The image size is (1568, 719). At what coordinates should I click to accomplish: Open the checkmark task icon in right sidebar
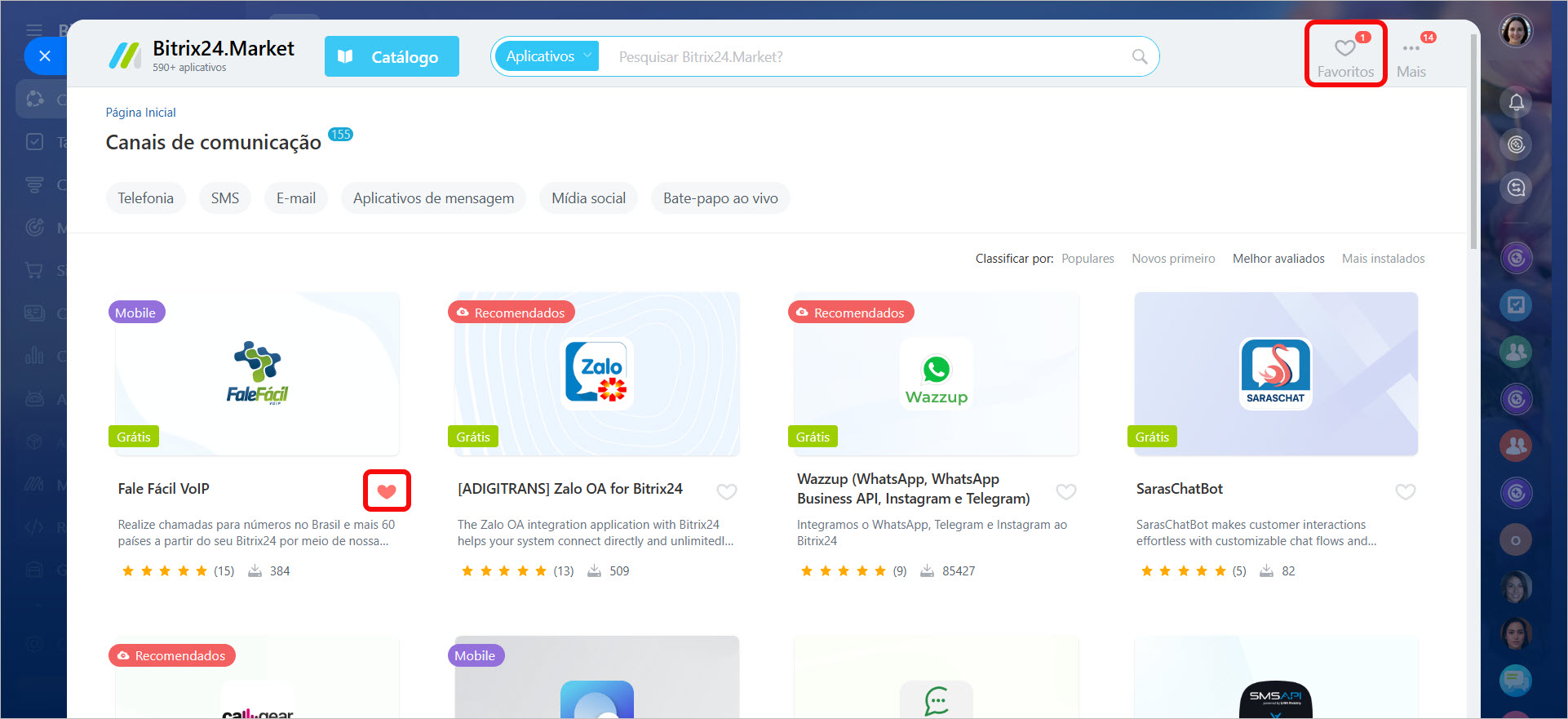tap(1516, 304)
